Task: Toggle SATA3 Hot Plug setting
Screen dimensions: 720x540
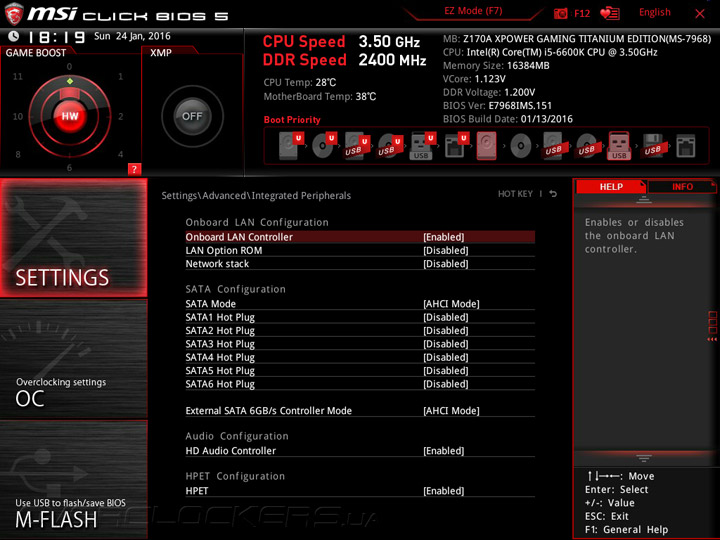Action: (x=360, y=344)
